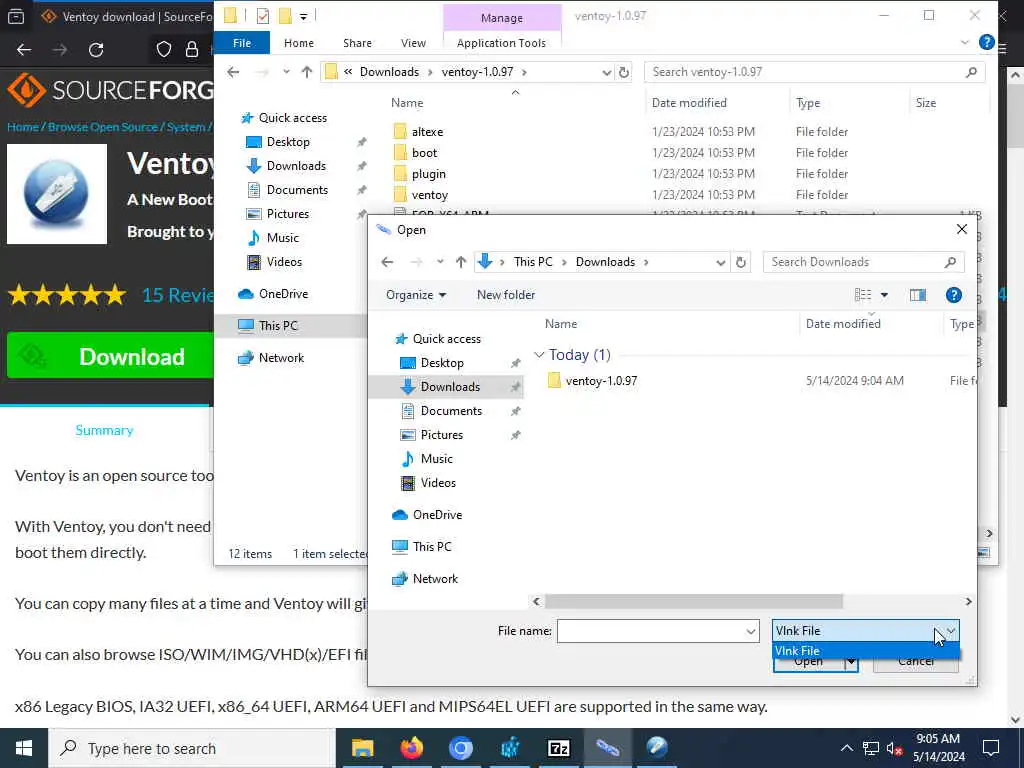The width and height of the screenshot is (1024, 768).
Task: Click the green Download button
Action: pyautogui.click(x=110, y=357)
